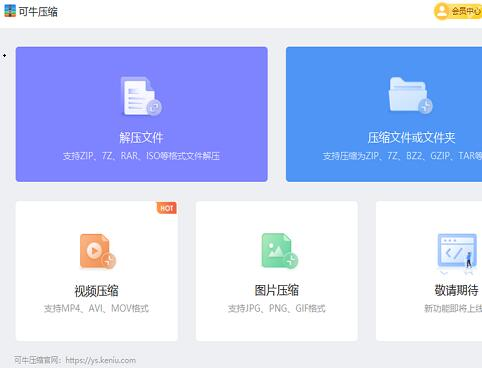Click the HOT badge on the video card

click(x=167, y=208)
